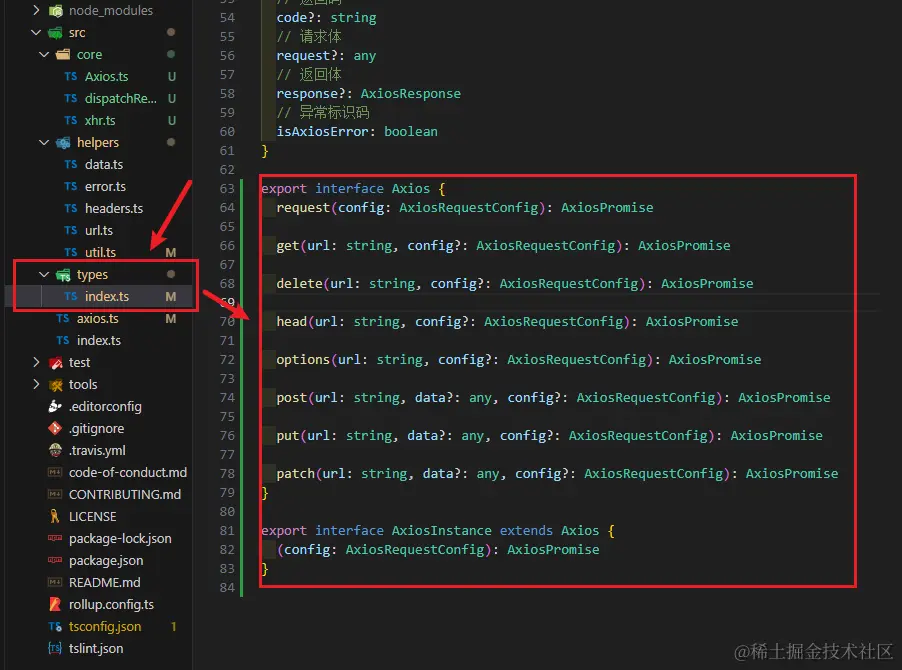Click line number 63 in the gutter
The height and width of the screenshot is (670, 902).
tap(227, 189)
